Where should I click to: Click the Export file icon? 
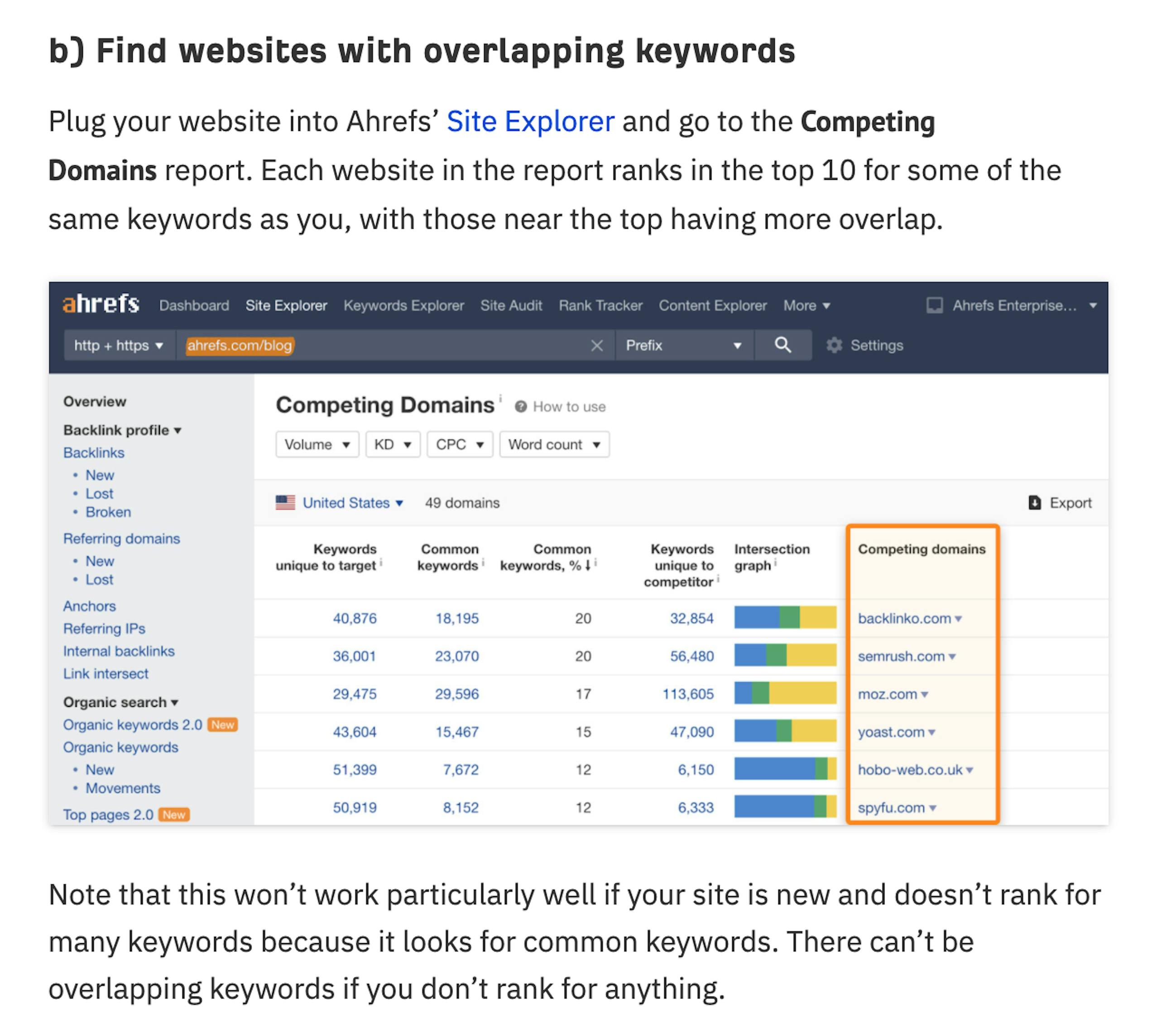[1034, 503]
